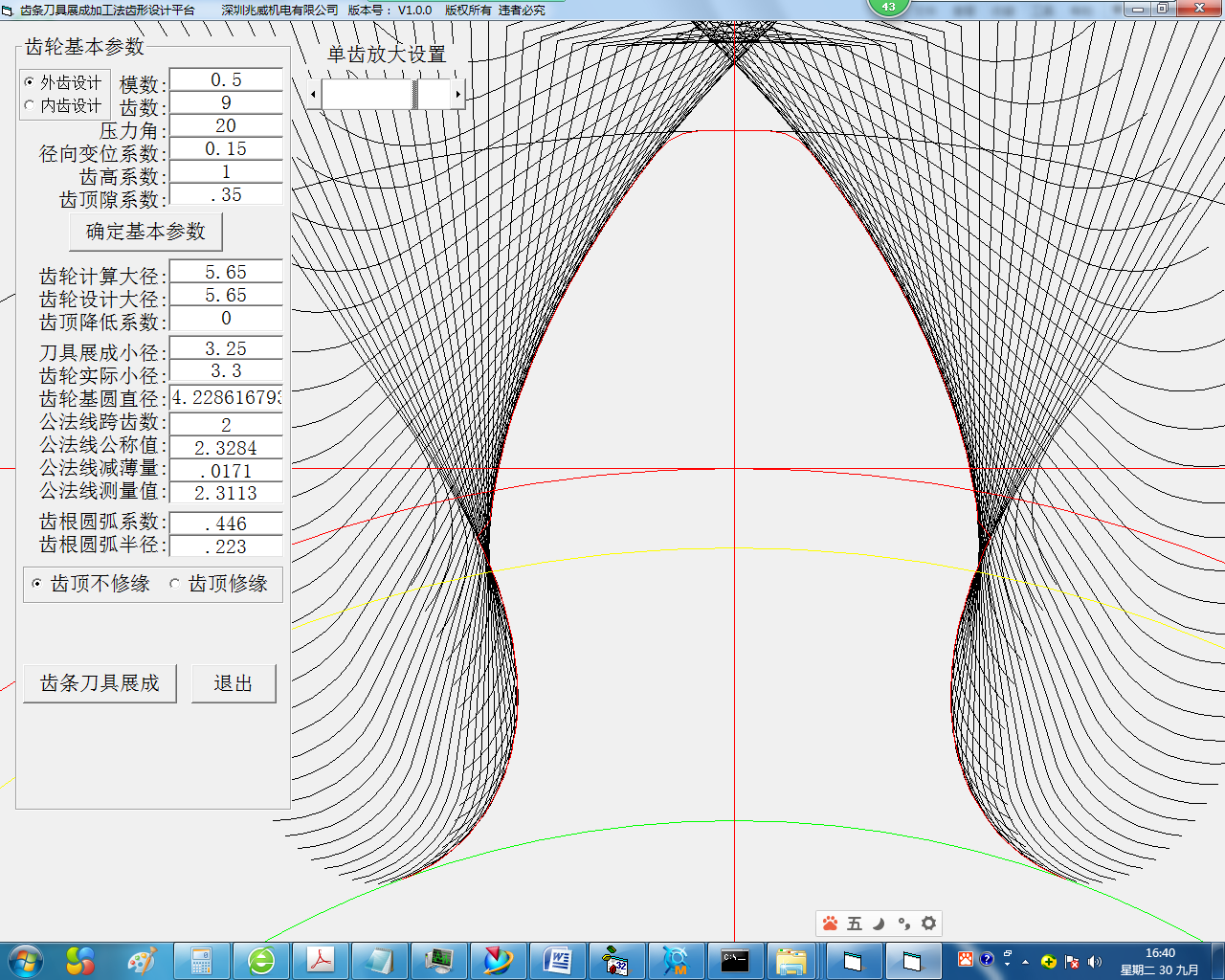The image size is (1225, 980).
Task: Click the 退出 exit button
Action: 234,683
